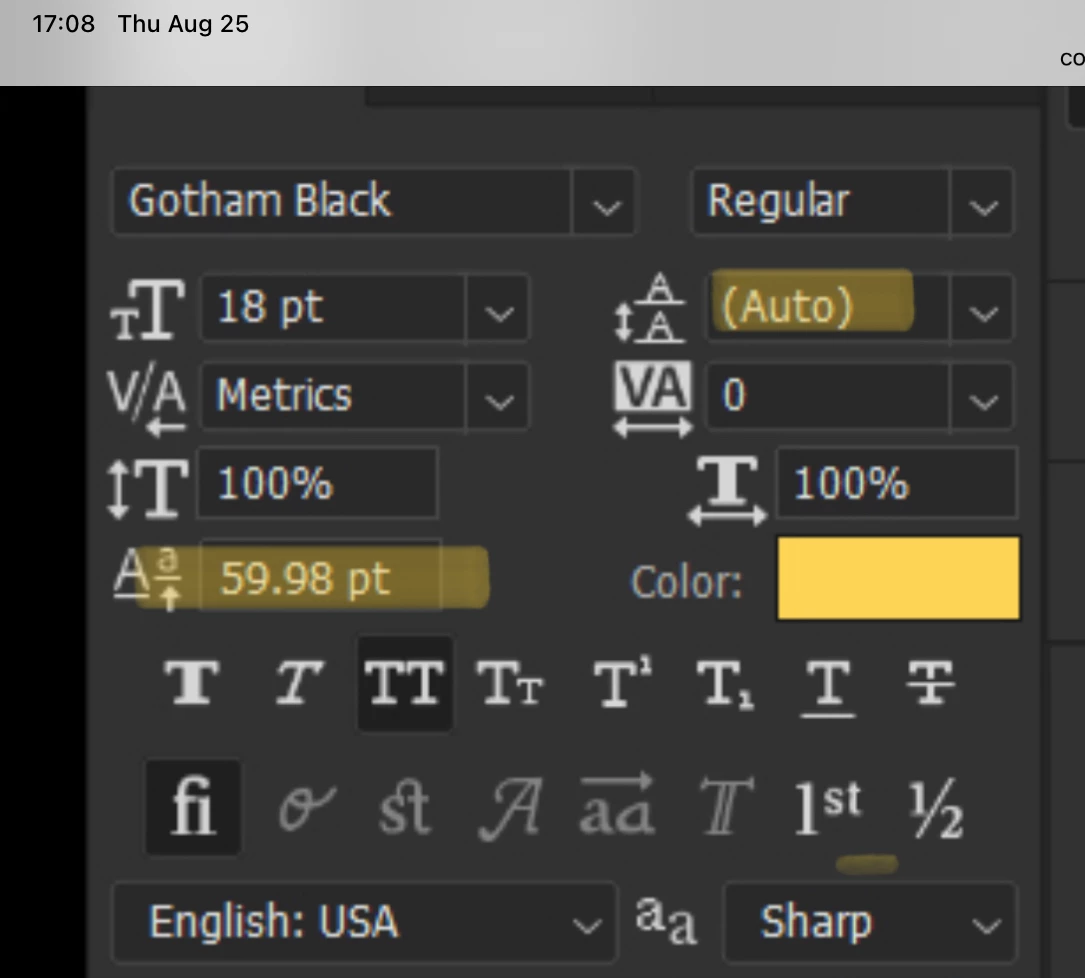Click the Thu Aug 25 date
This screenshot has width=1085, height=978.
183,24
